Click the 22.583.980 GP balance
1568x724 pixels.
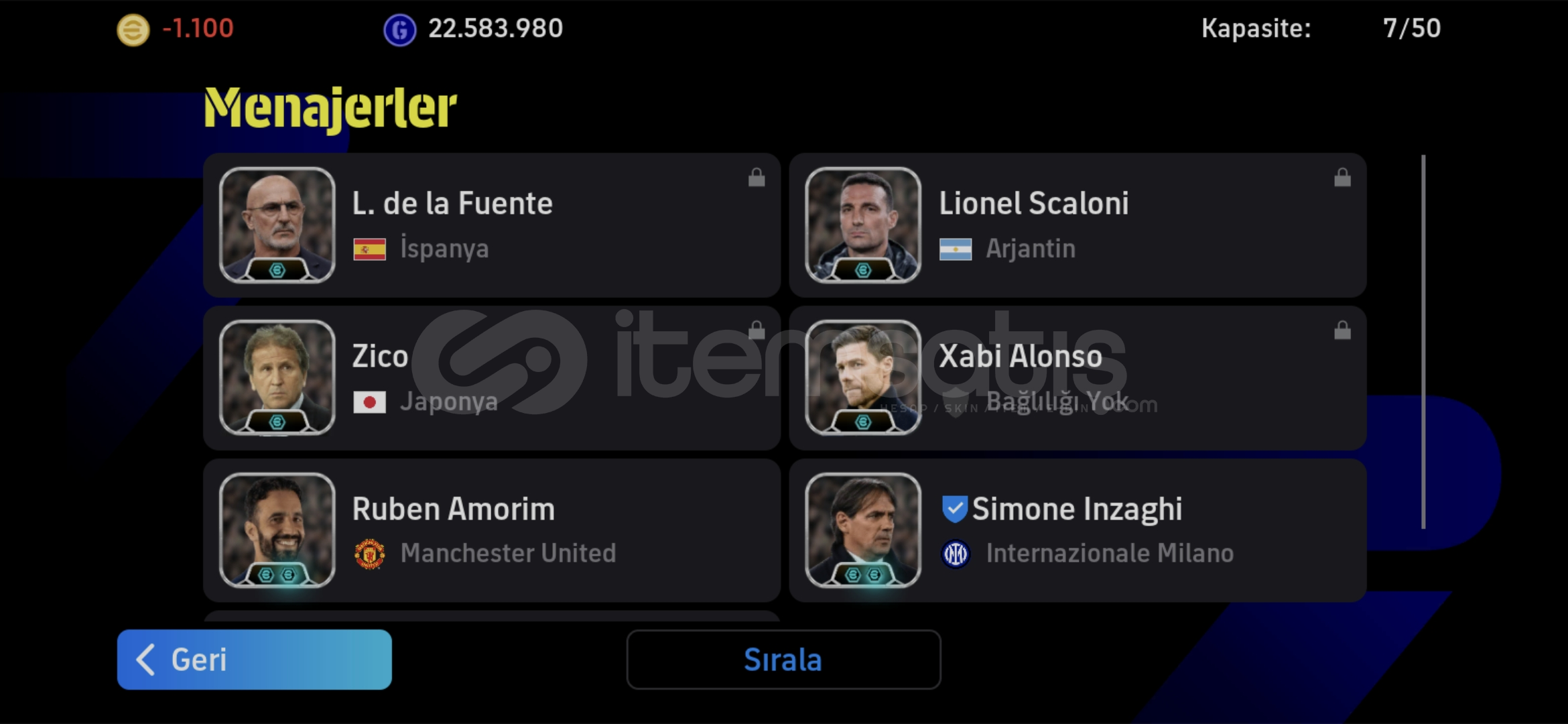coord(495,28)
